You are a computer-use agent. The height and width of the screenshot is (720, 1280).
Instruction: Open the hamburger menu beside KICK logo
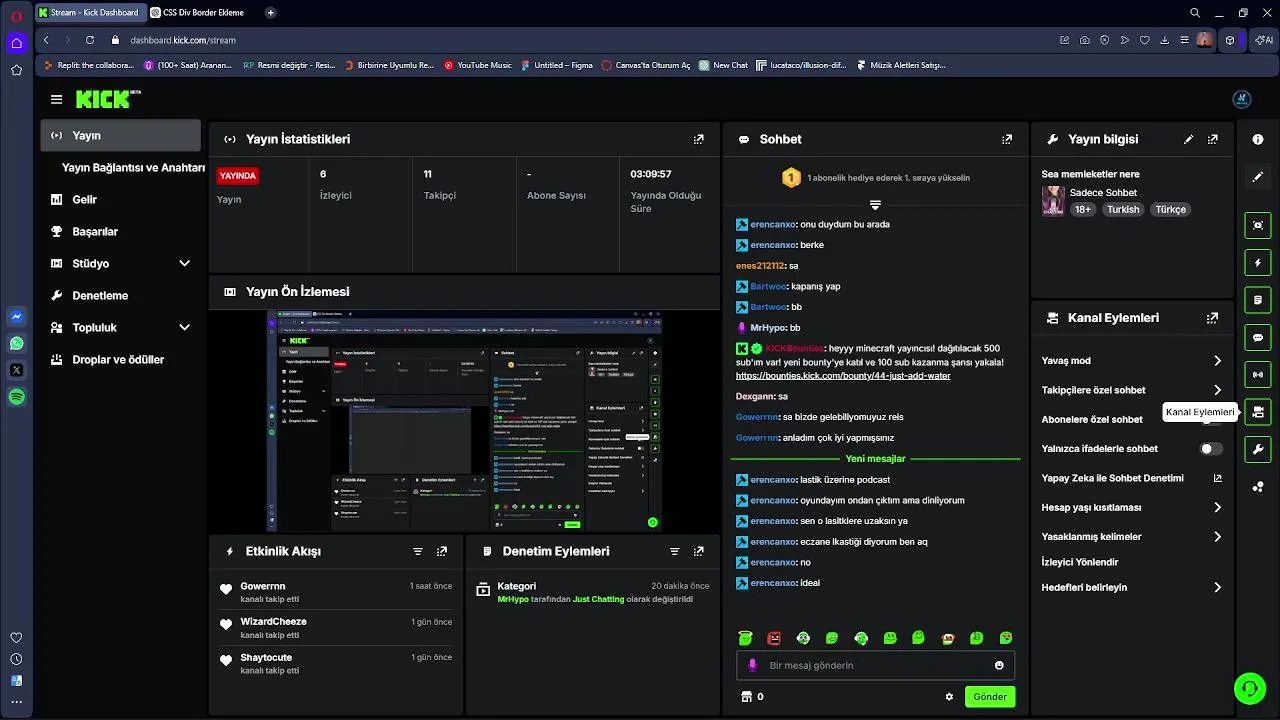click(x=56, y=99)
